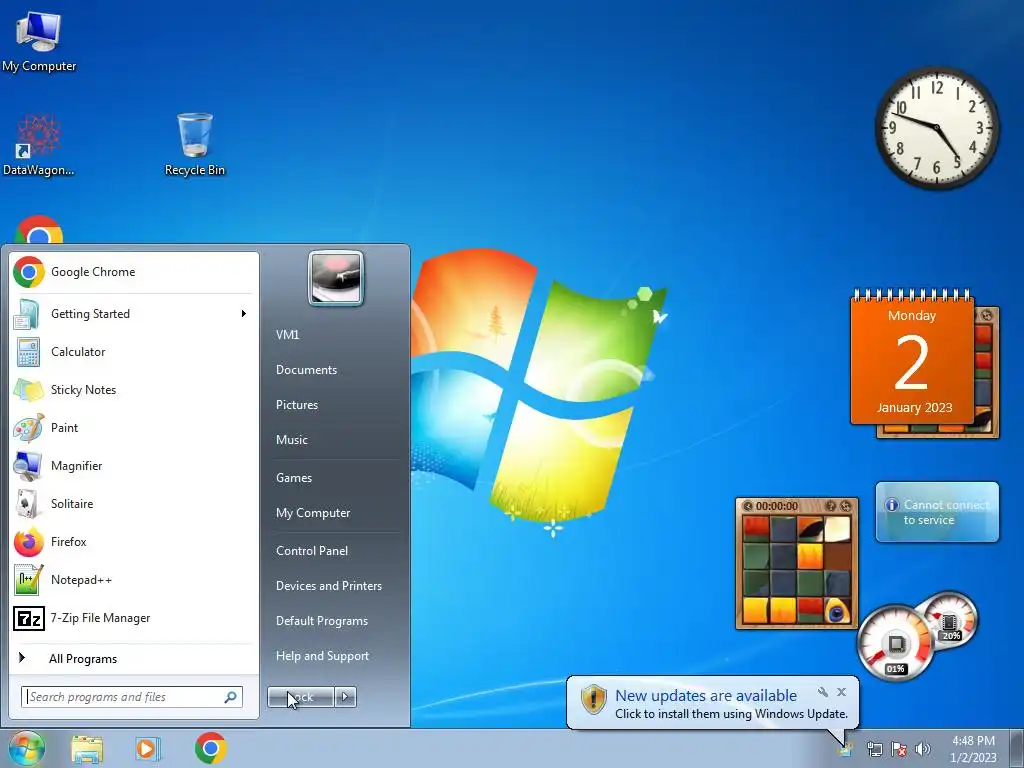1024x768 pixels.
Task: Open Chrome from the taskbar
Action: (210, 748)
